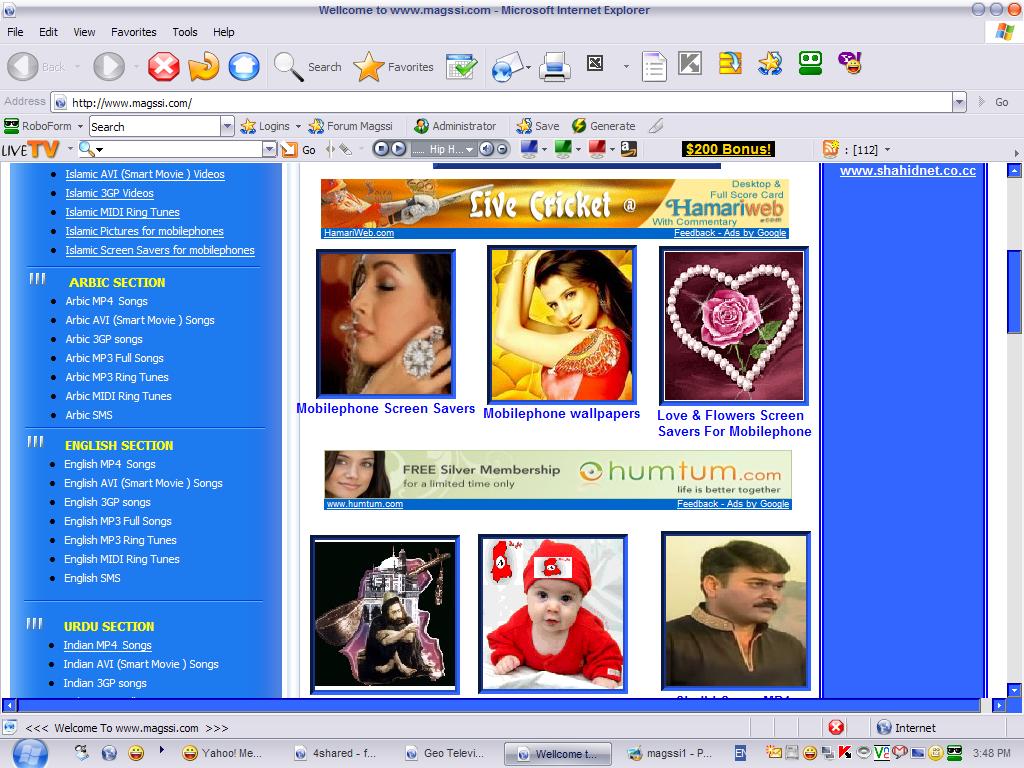Click the Yahoo Messenger toolbar icon
Screen dimensions: 1024x768
click(849, 64)
